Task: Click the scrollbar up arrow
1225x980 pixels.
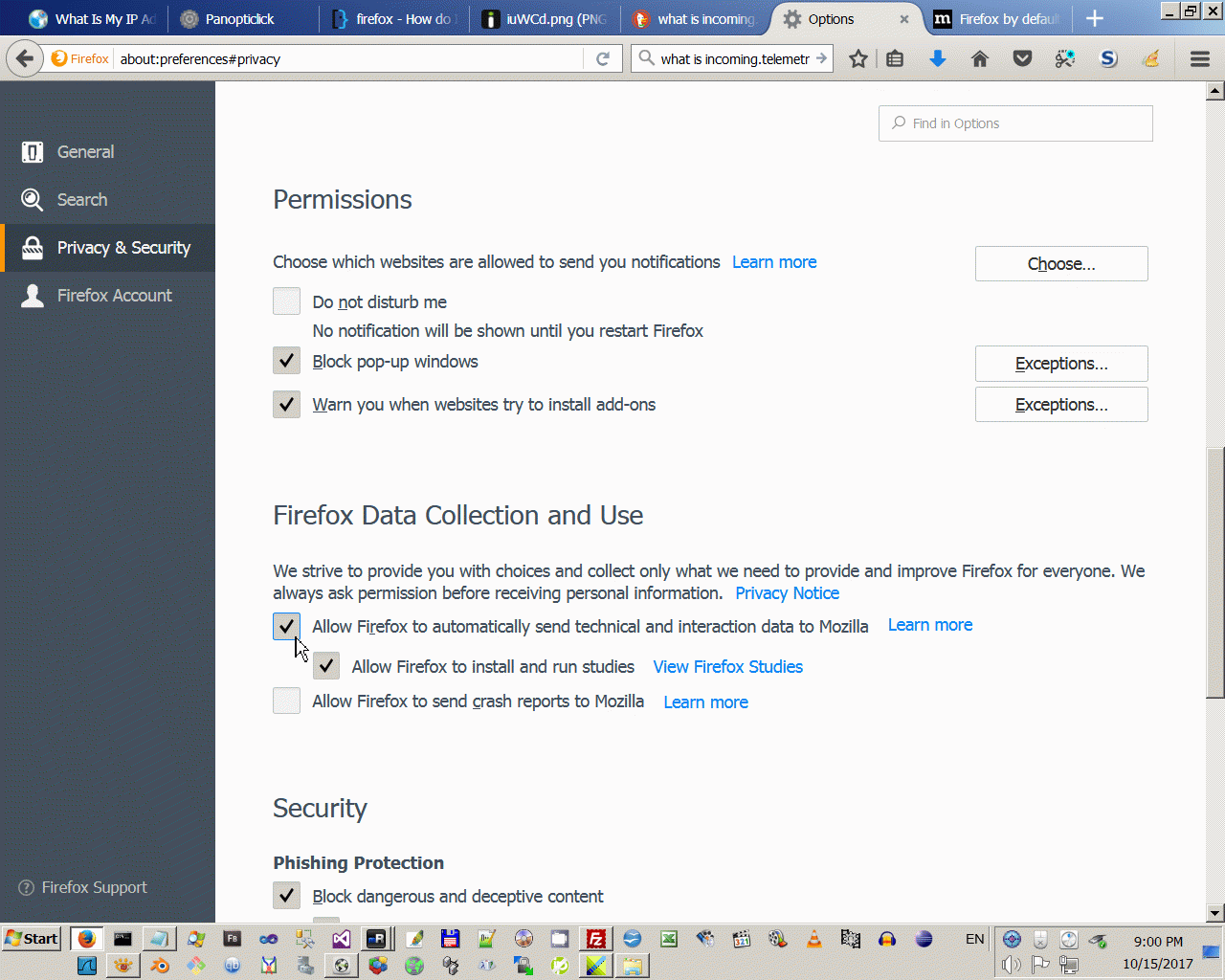Action: point(1214,91)
